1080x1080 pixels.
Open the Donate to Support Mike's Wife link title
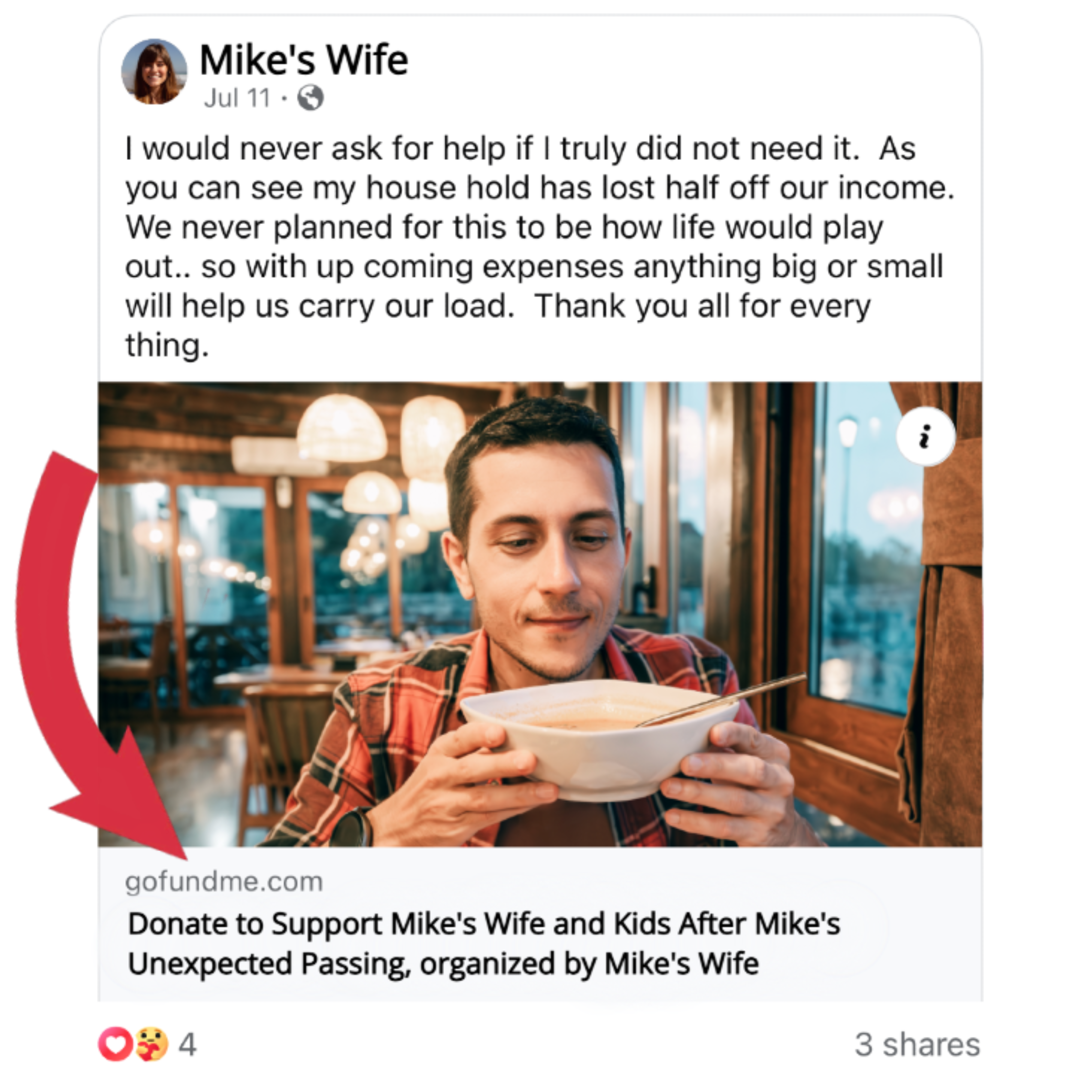coord(484,944)
